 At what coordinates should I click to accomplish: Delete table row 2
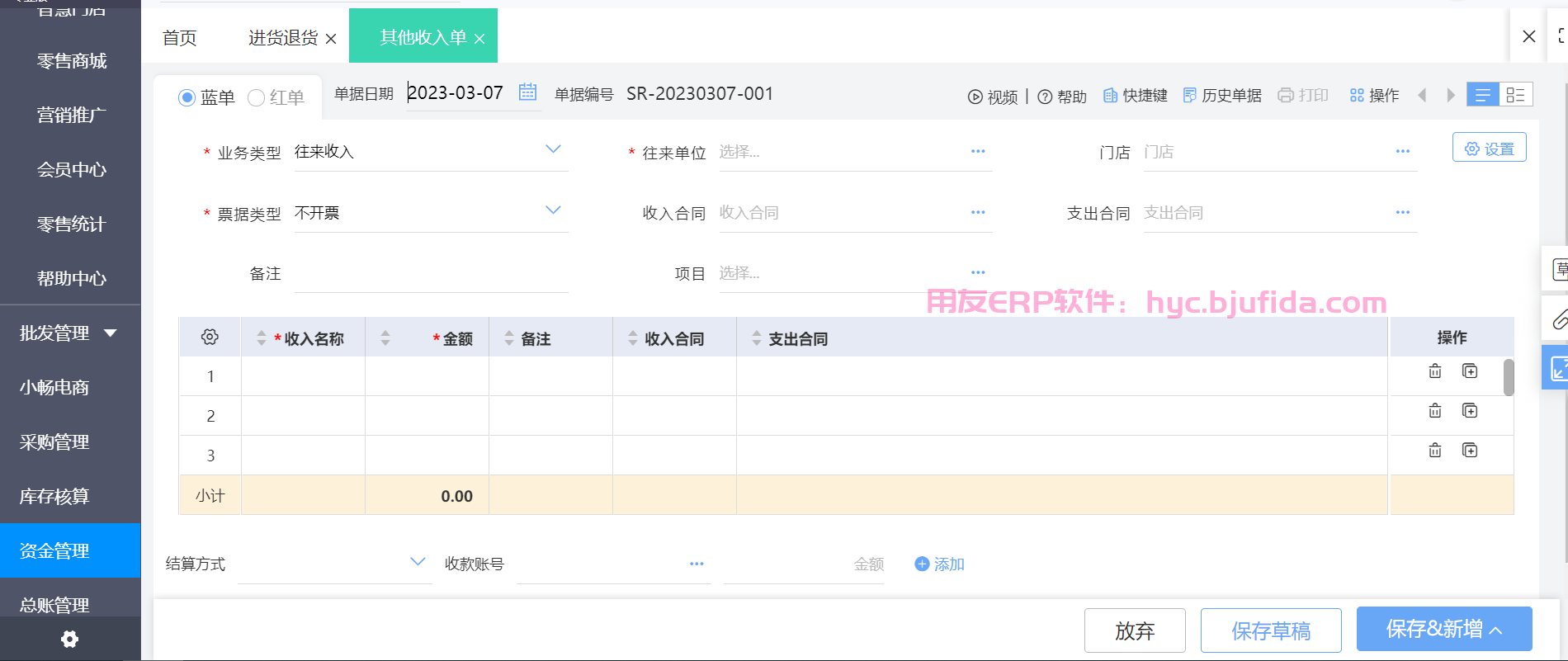tap(1435, 411)
